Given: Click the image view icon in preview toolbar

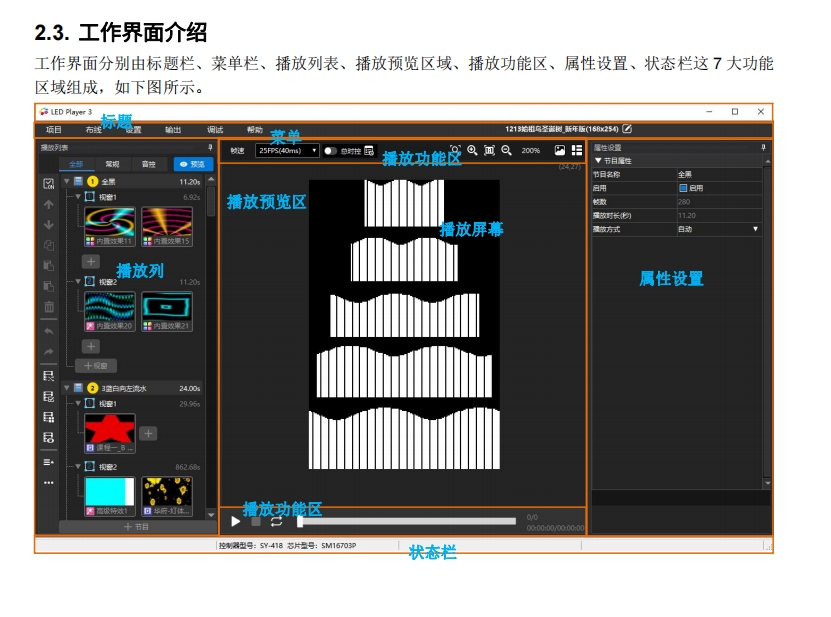Looking at the screenshot, I should pyautogui.click(x=560, y=150).
